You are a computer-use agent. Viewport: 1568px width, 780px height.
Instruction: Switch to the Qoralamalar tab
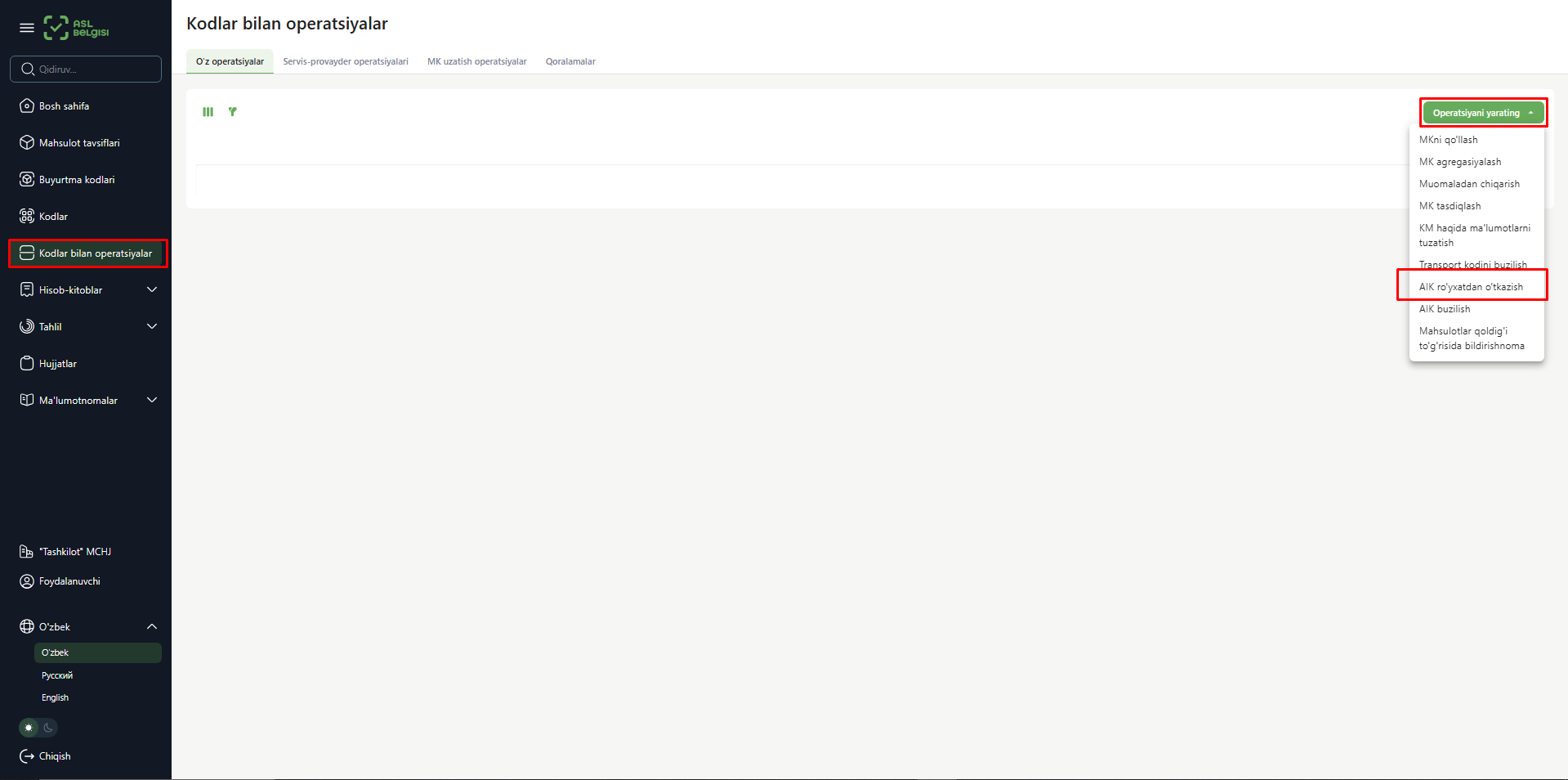click(570, 61)
